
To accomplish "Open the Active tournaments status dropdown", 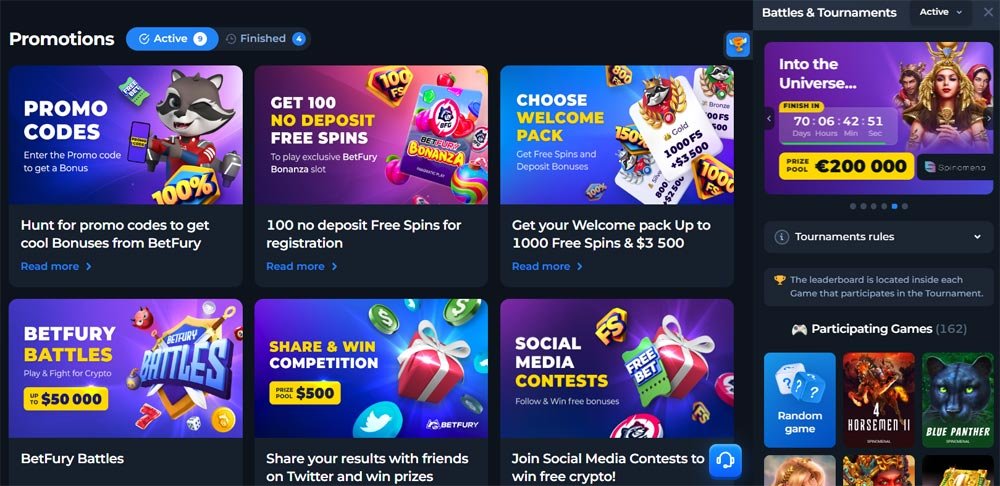I will 941,12.
